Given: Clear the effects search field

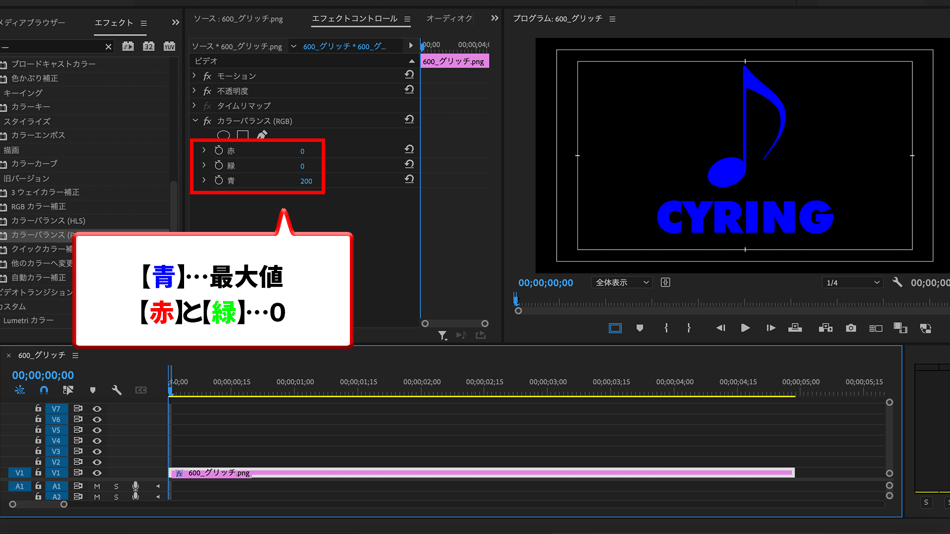Looking at the screenshot, I should tap(108, 47).
